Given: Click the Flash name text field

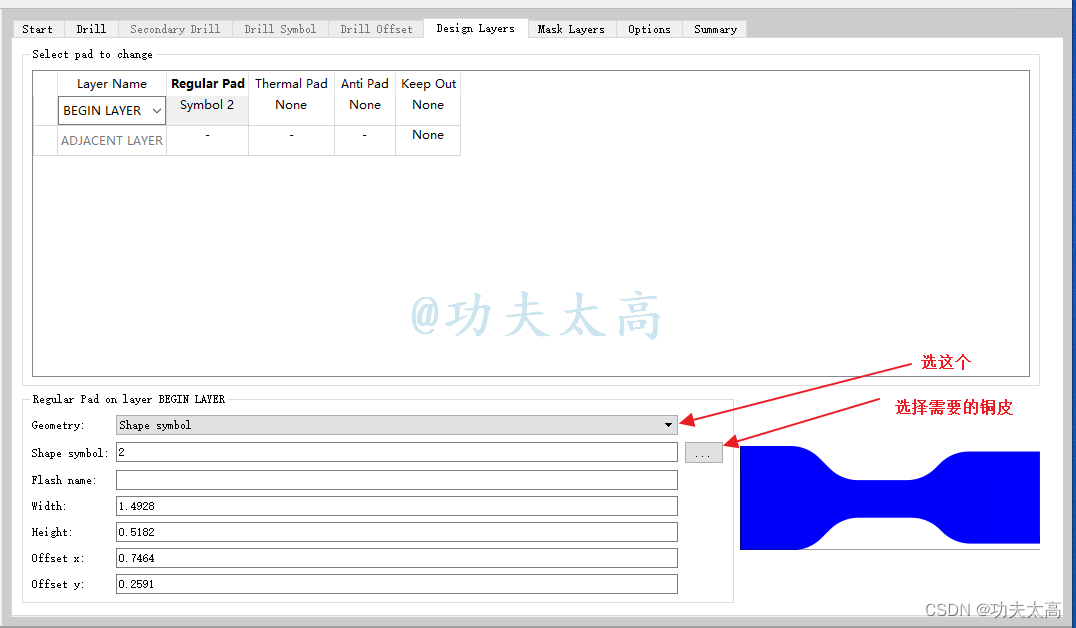Looking at the screenshot, I should [x=396, y=480].
